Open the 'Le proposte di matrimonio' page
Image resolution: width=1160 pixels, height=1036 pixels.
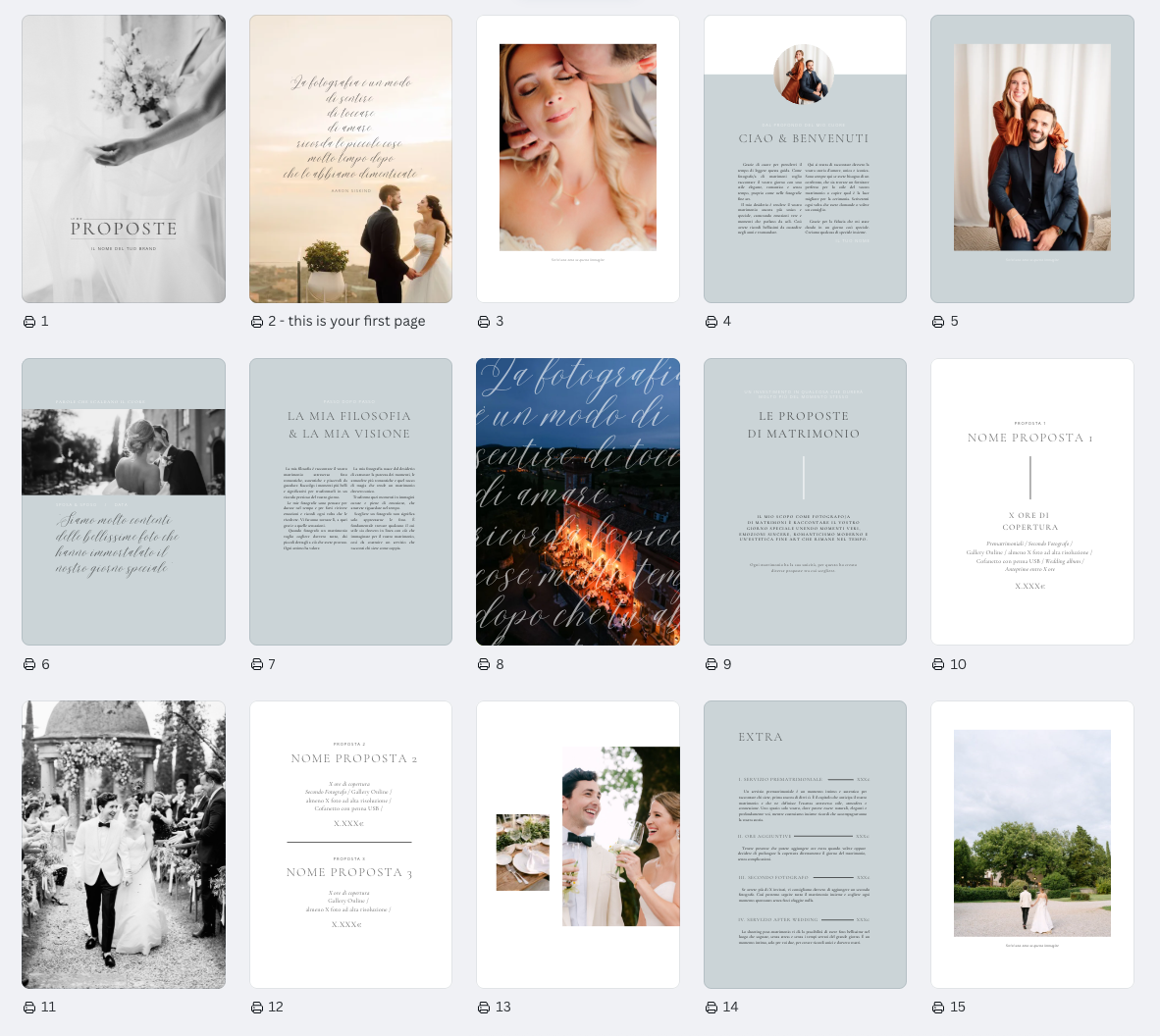pos(805,501)
